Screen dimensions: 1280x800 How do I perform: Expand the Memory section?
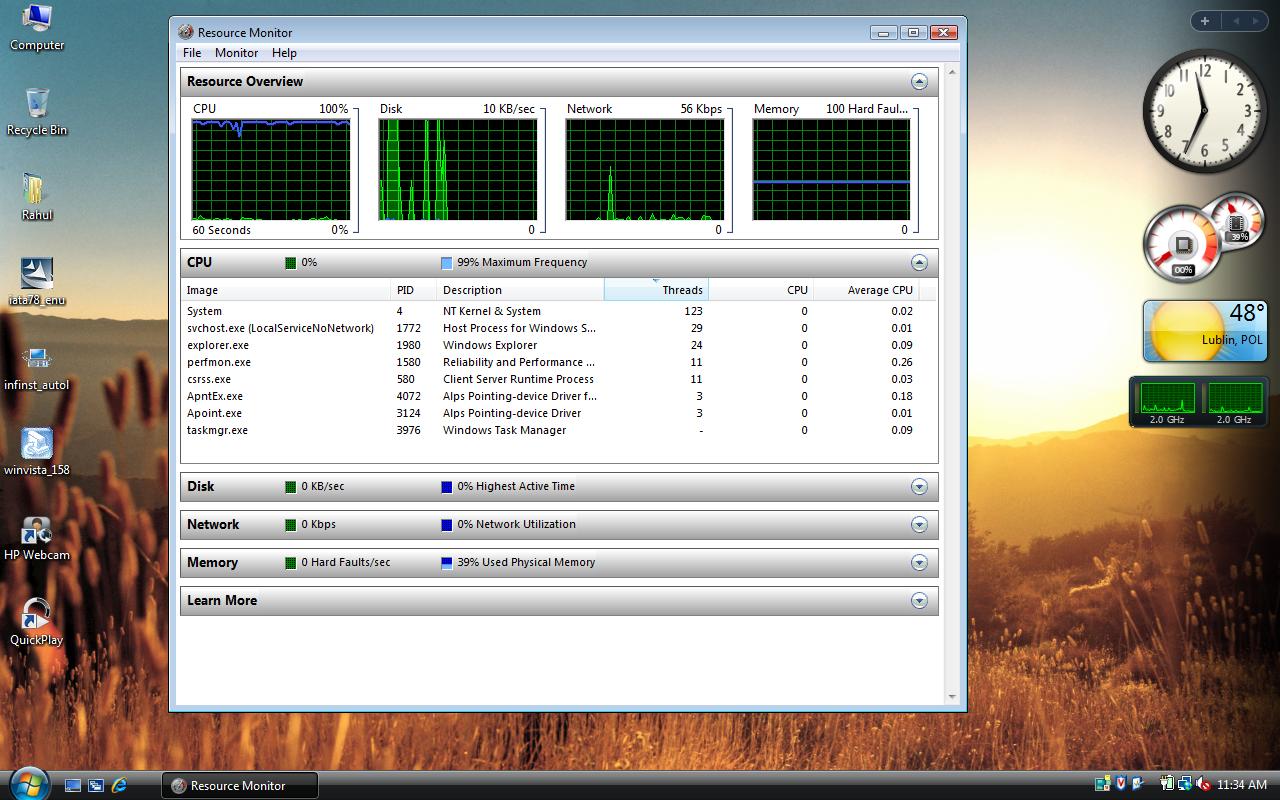919,563
